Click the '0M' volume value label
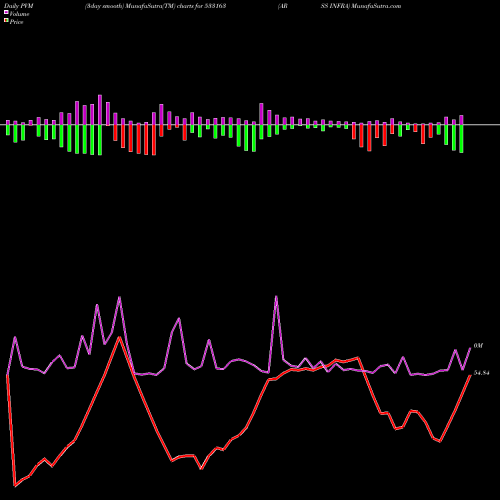 [478, 346]
